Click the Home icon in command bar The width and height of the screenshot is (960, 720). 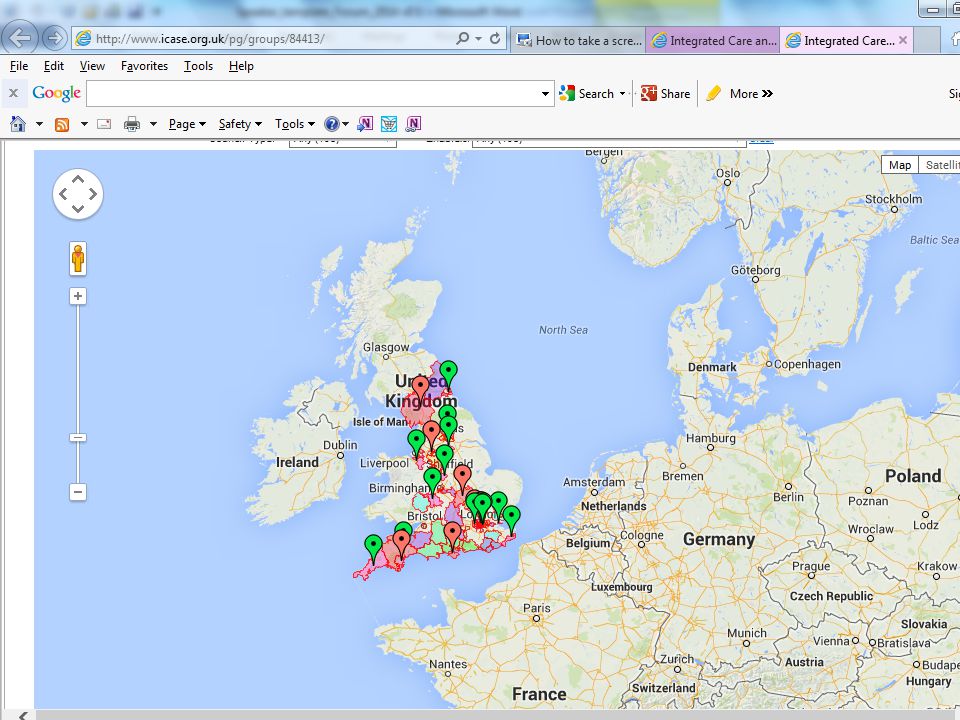[18, 124]
